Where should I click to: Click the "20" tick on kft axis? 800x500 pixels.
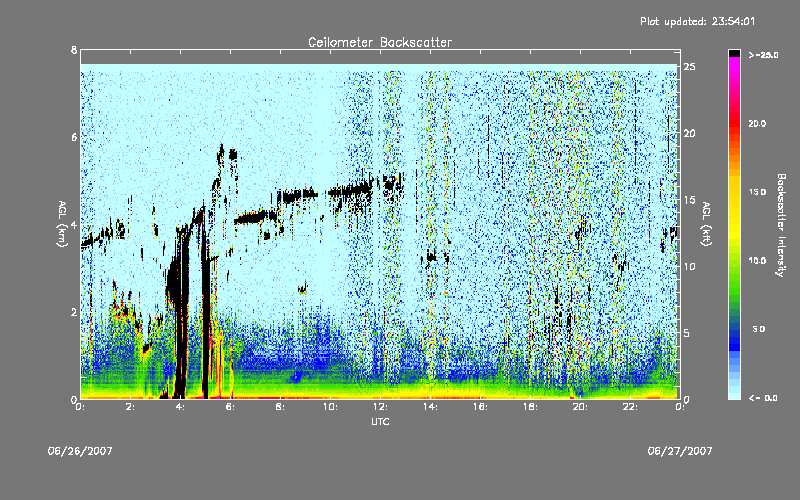(x=689, y=133)
